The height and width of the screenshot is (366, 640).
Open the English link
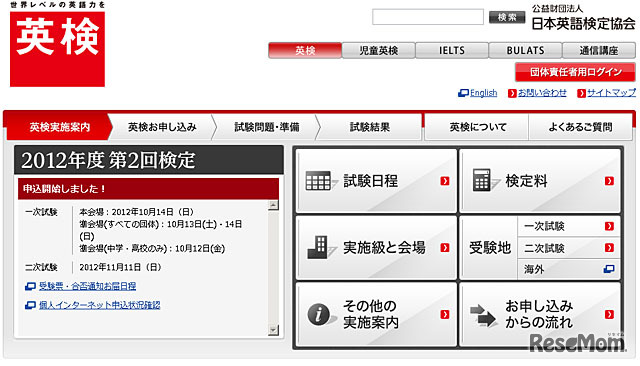coord(483,93)
